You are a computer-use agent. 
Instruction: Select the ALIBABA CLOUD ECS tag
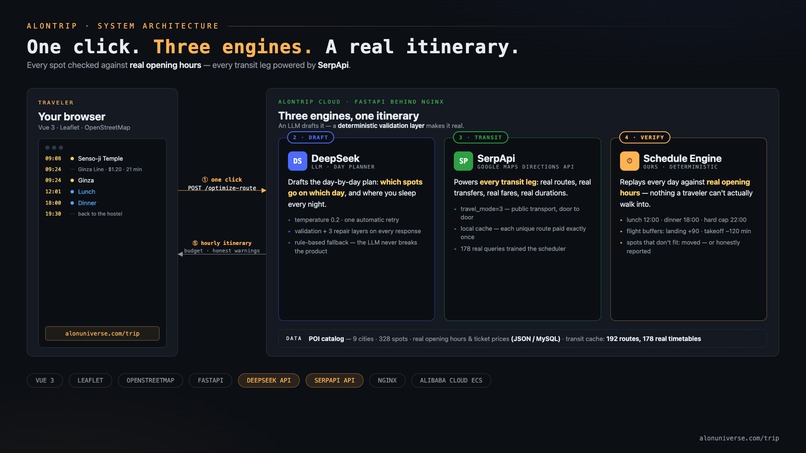click(451, 380)
